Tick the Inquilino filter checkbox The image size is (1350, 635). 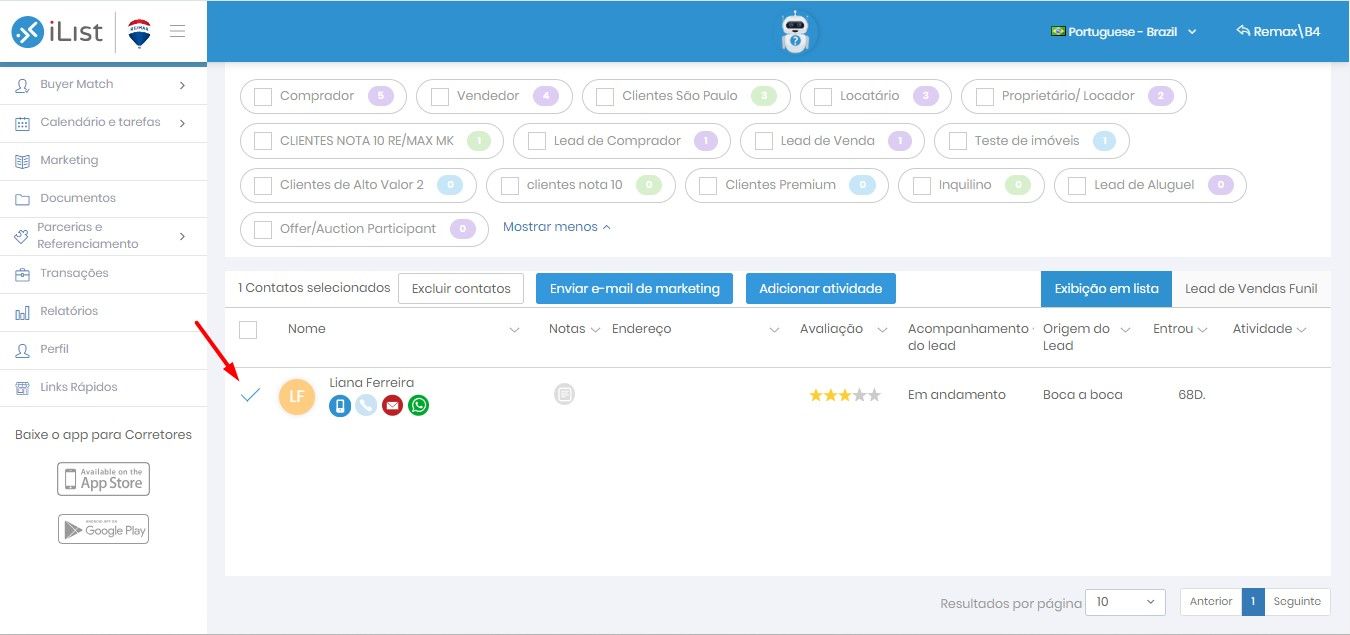tap(922, 185)
